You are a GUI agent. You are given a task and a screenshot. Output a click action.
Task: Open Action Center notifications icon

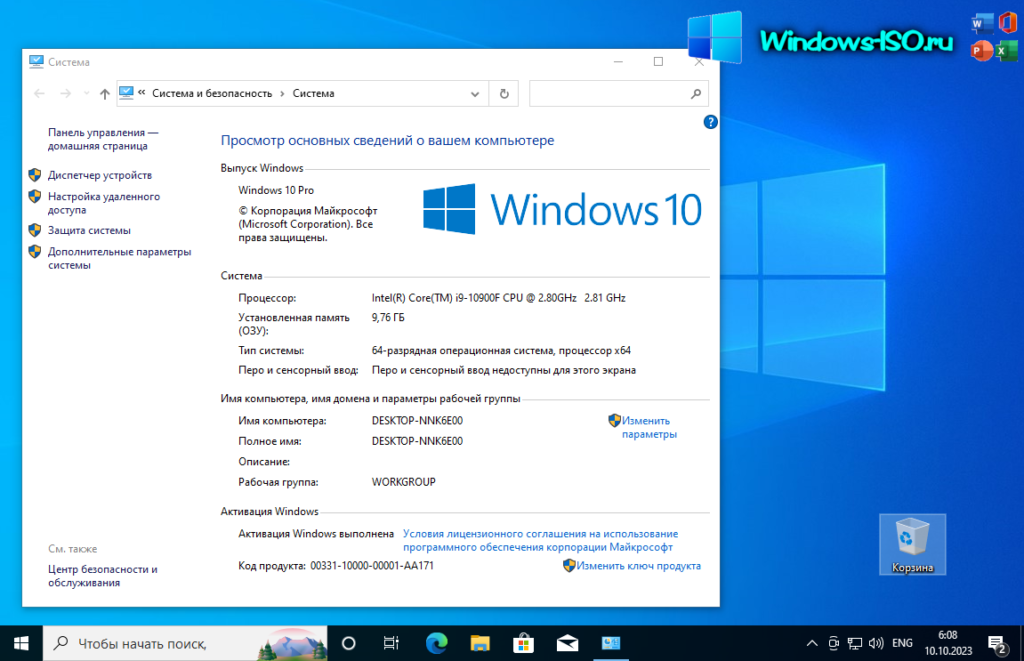[997, 643]
